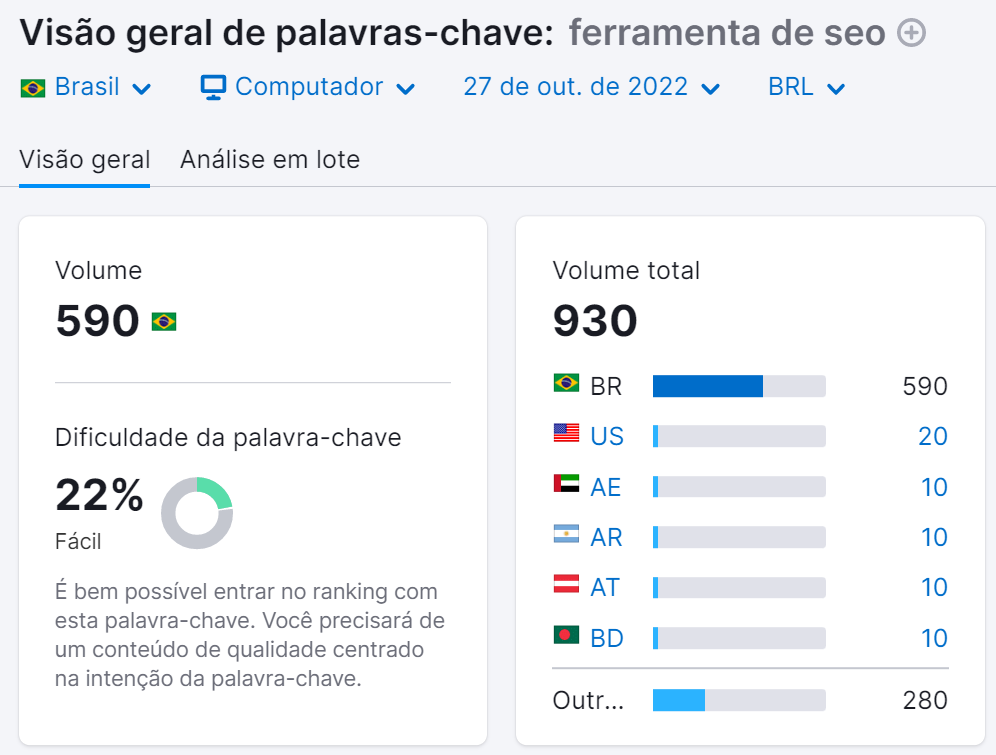Click the Outr... row label
996x755 pixels.
pos(590,700)
